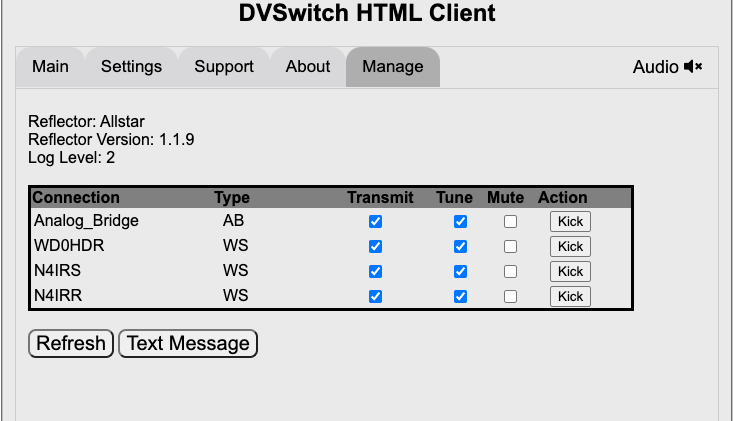Uncheck Tune for N4IRS
This screenshot has height=421, width=733.
coord(460,271)
